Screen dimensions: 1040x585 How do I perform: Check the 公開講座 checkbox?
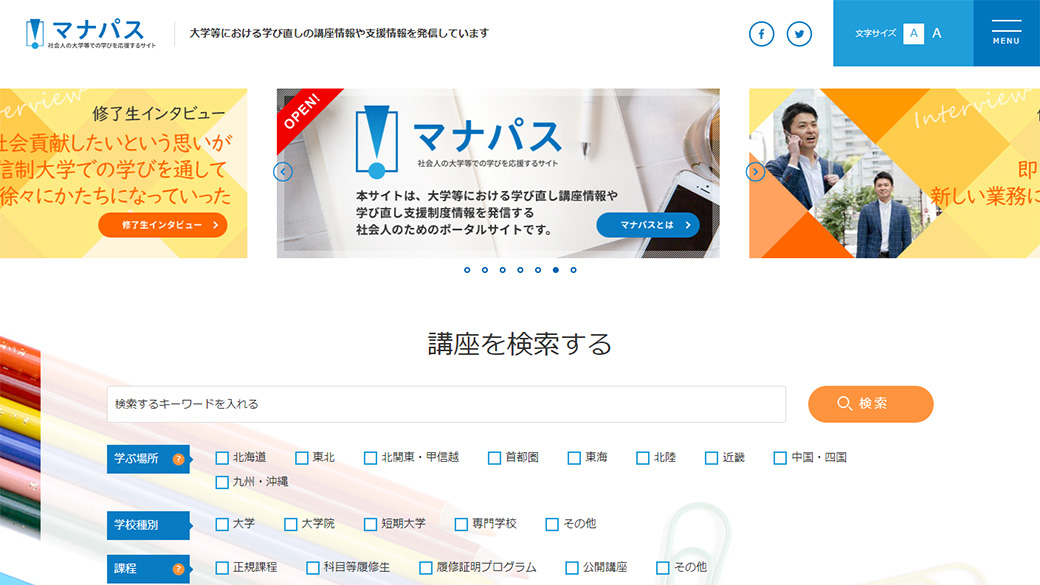tap(572, 568)
